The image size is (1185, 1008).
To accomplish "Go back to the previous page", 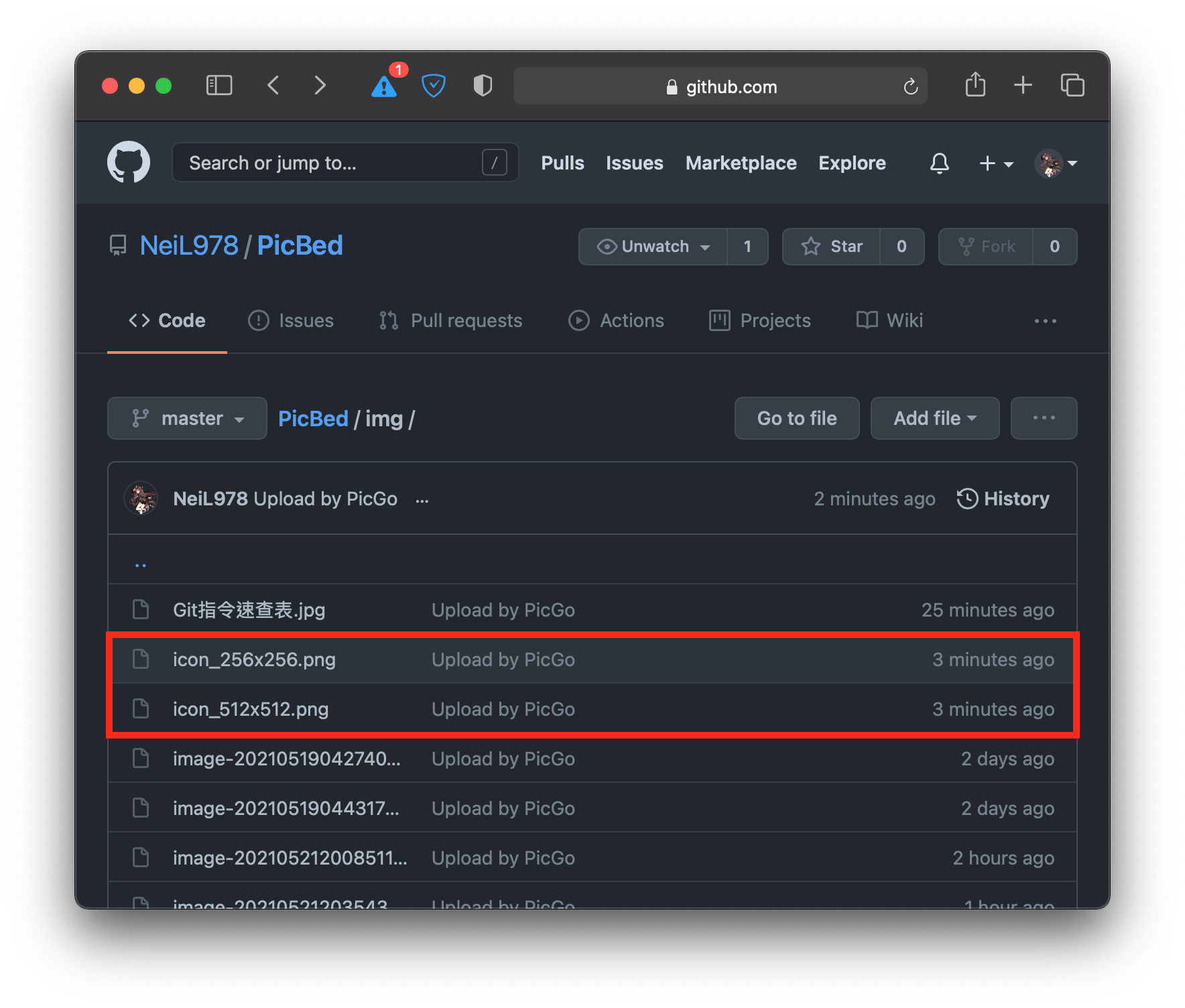I will [273, 86].
